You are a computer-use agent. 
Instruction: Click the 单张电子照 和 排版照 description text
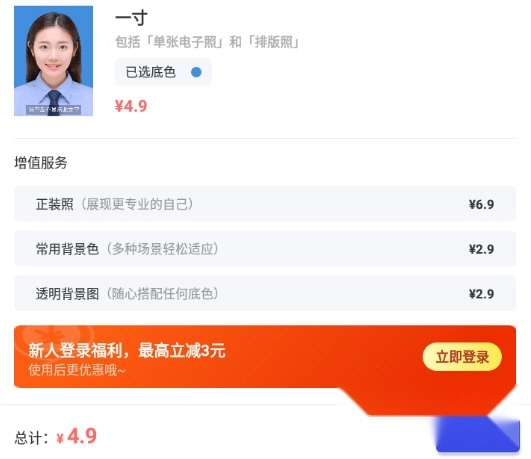click(207, 42)
